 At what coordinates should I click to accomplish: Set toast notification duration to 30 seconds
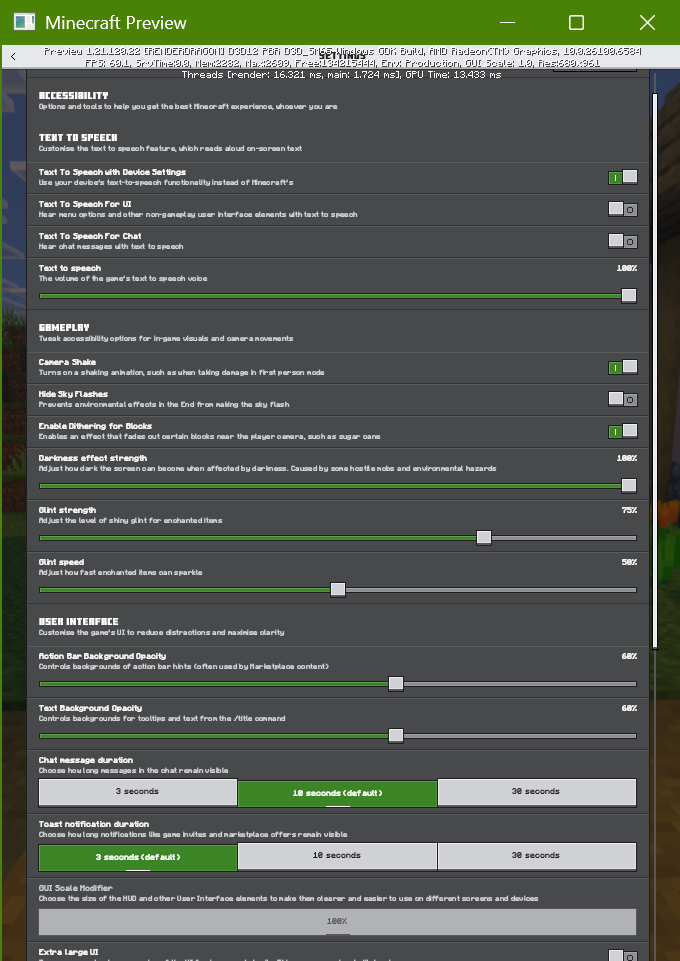click(537, 856)
